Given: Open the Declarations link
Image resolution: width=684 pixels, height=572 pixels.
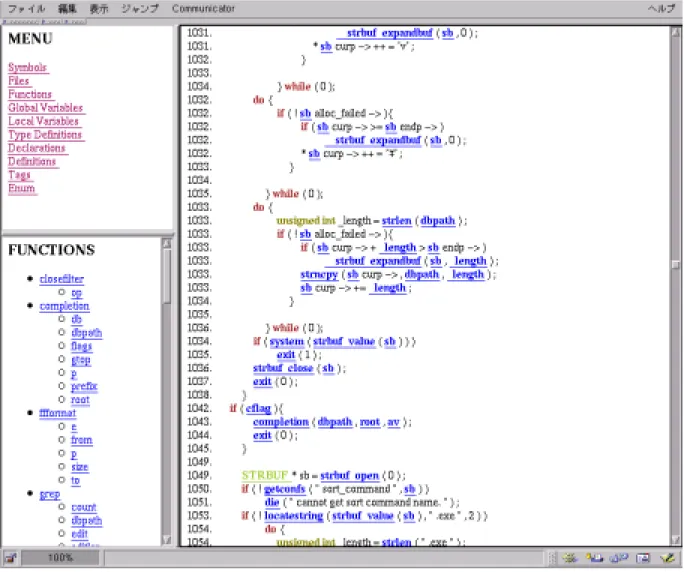Looking at the screenshot, I should coord(37,148).
